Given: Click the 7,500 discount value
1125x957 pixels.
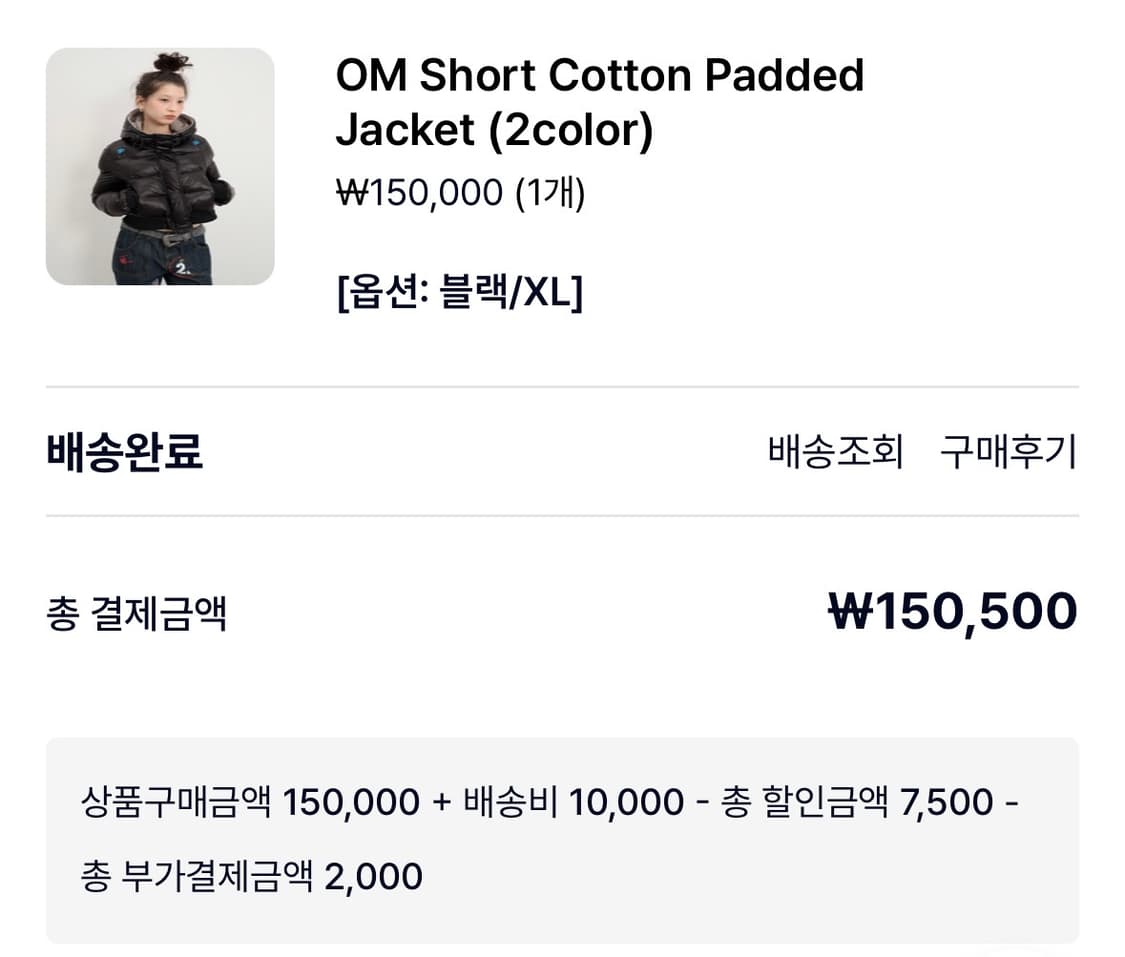Looking at the screenshot, I should pyautogui.click(x=947, y=802).
